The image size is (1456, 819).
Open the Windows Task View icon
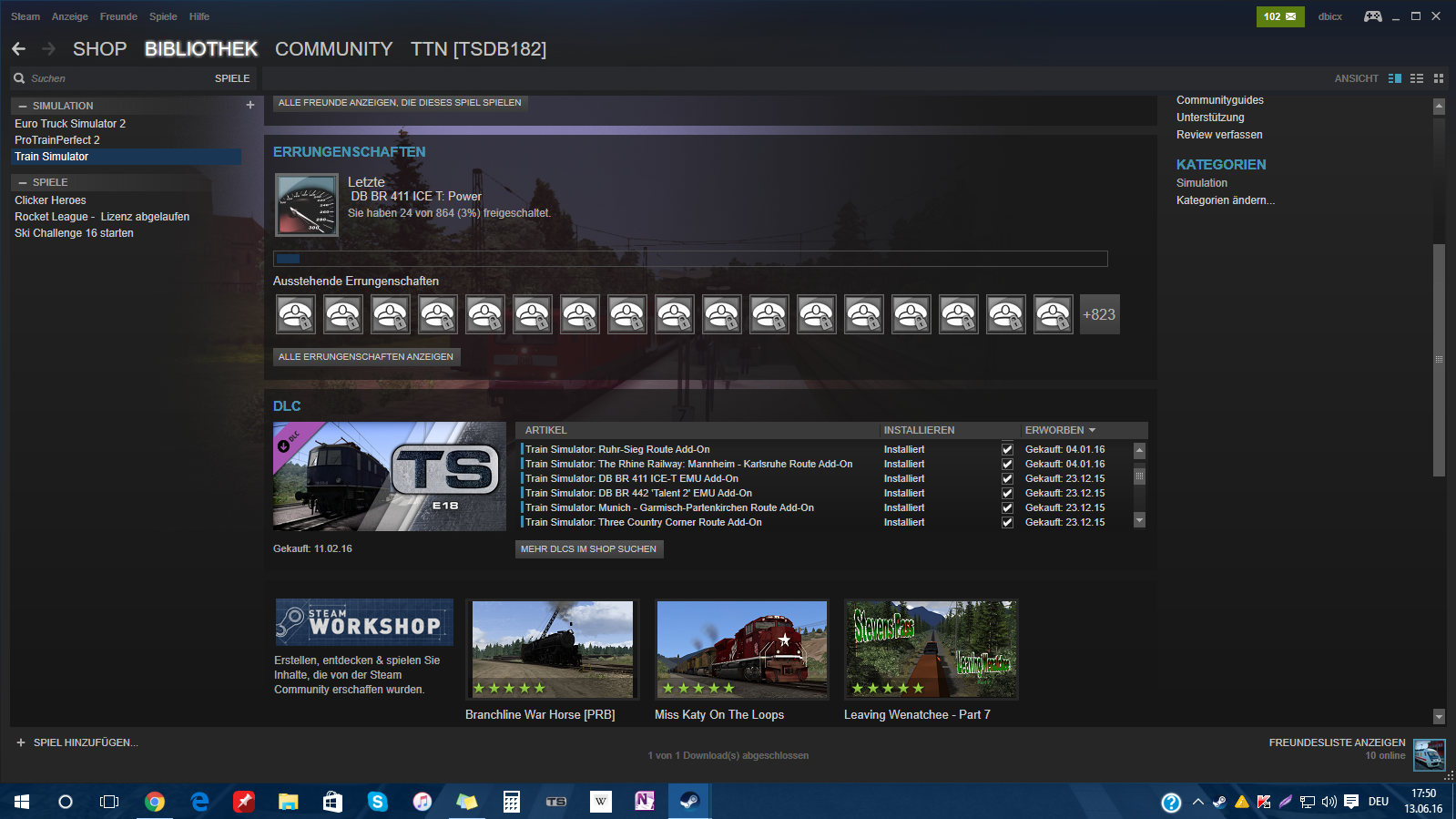pyautogui.click(x=109, y=802)
